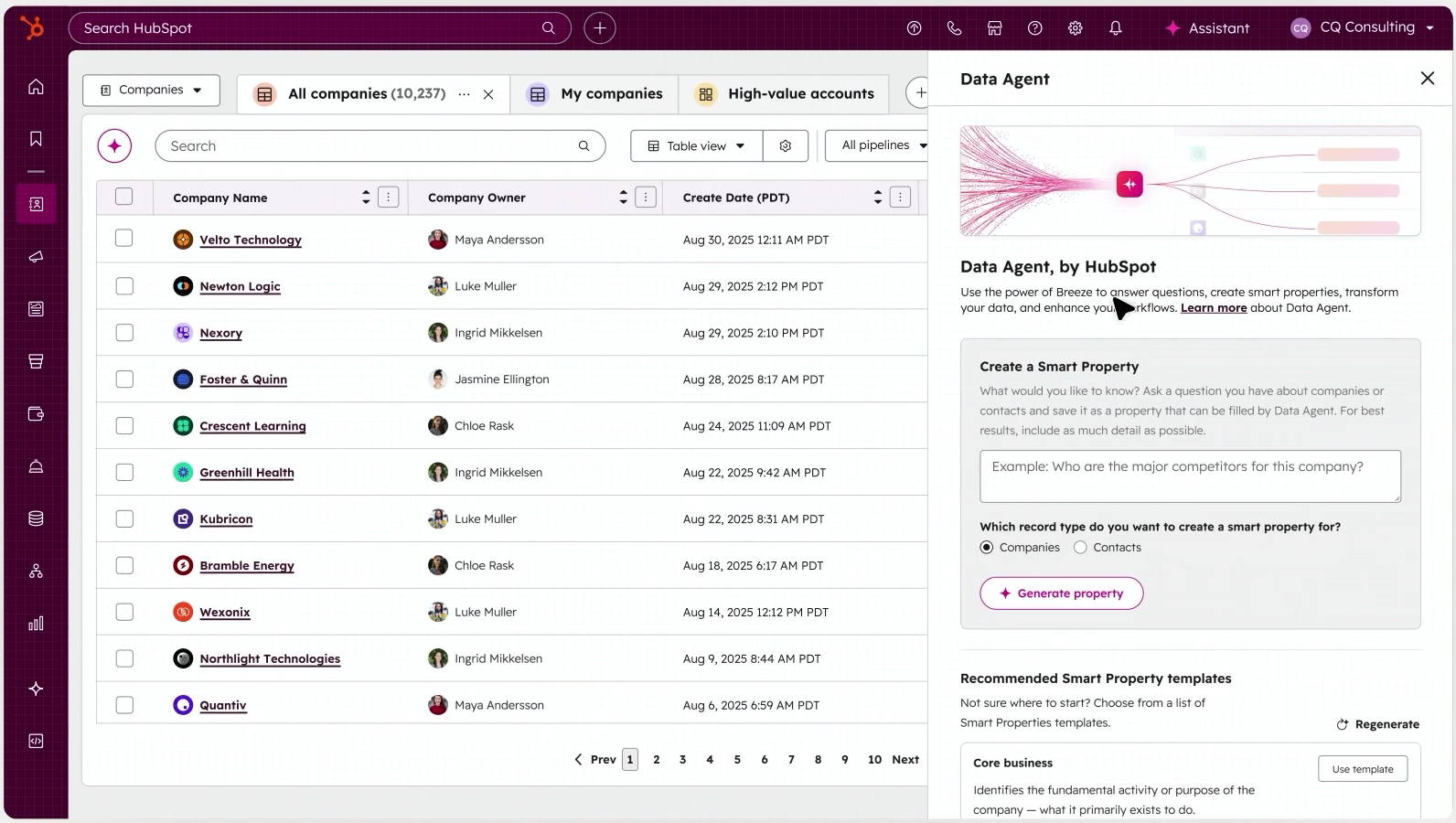Open the Table view dropdown
The height and width of the screenshot is (823, 1456).
pos(696,146)
